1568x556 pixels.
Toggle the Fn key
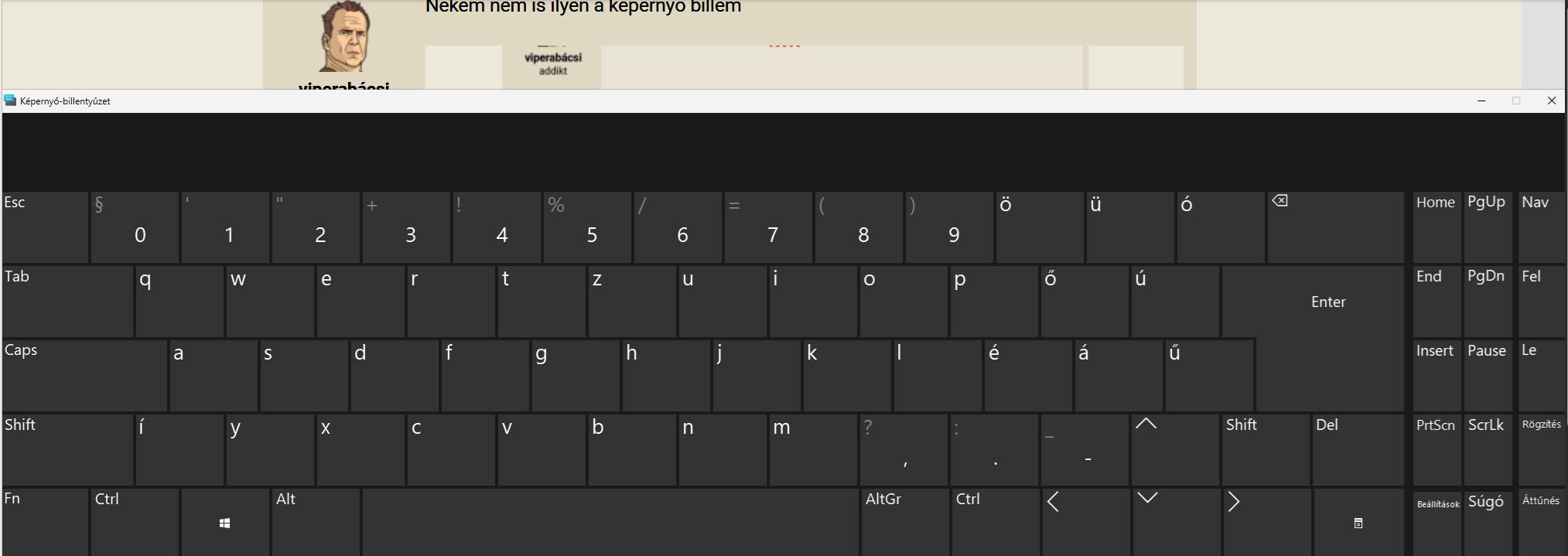pos(45,522)
